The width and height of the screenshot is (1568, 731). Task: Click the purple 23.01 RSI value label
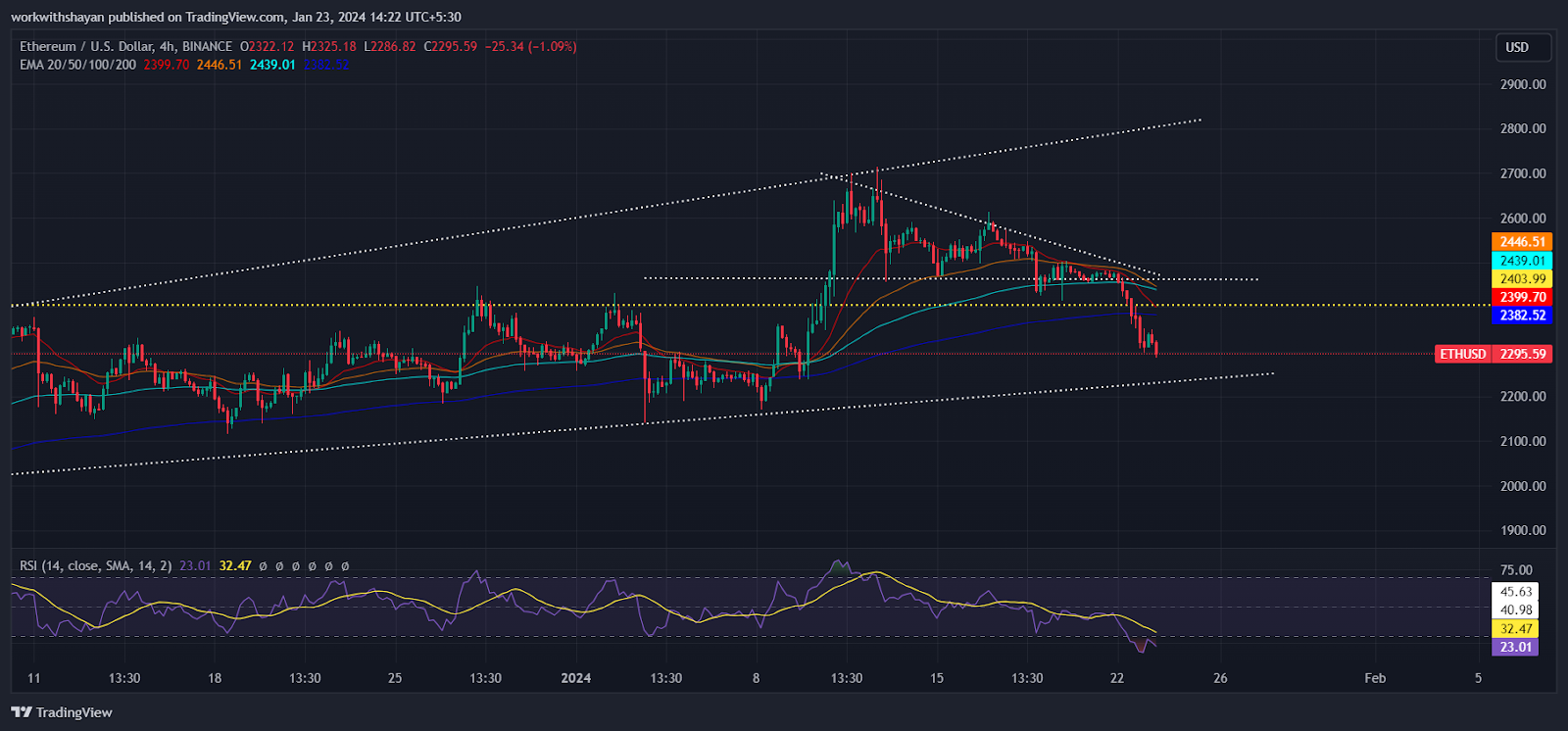tap(1515, 647)
